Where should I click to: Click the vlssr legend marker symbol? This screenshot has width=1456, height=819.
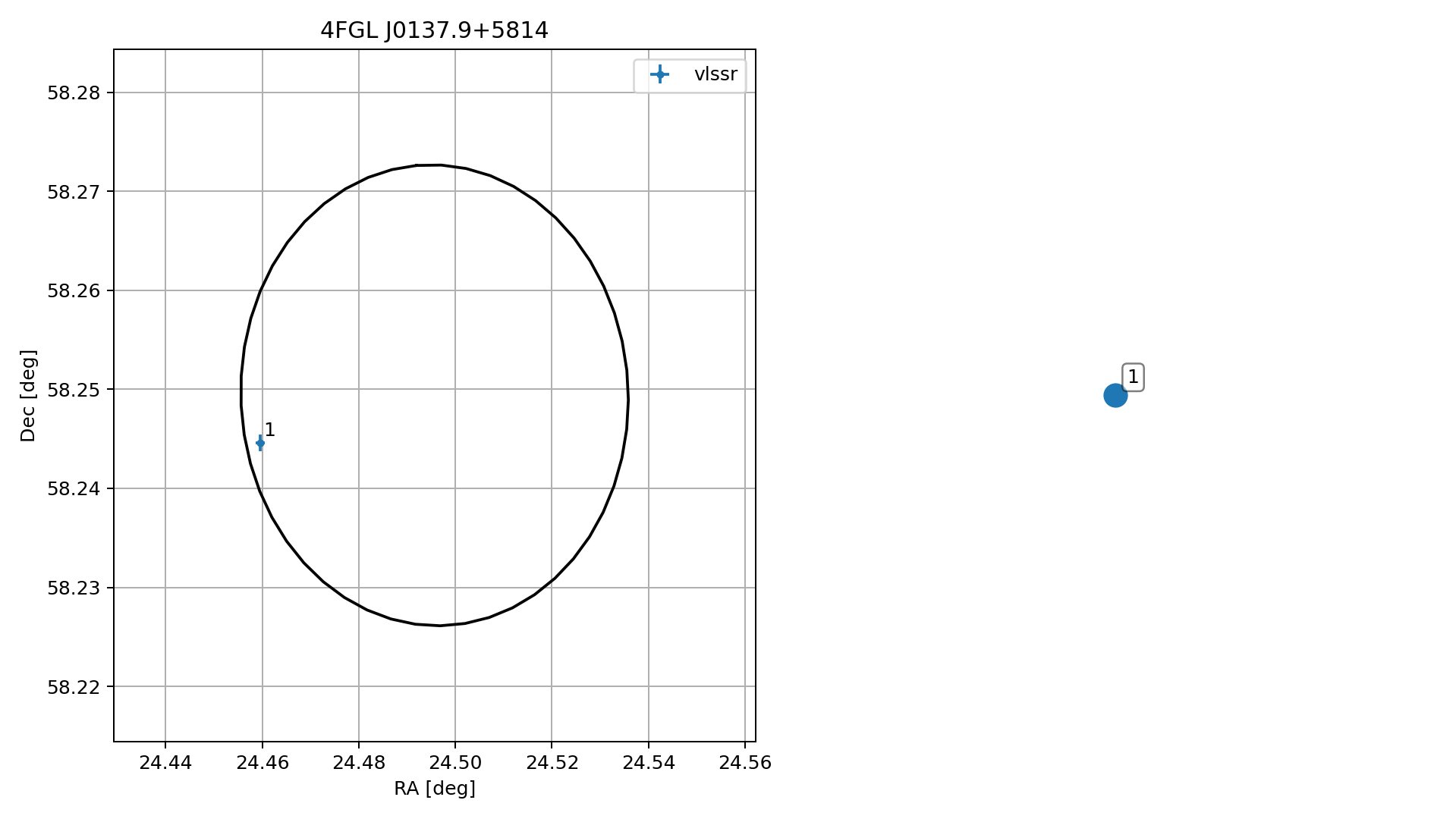[659, 74]
